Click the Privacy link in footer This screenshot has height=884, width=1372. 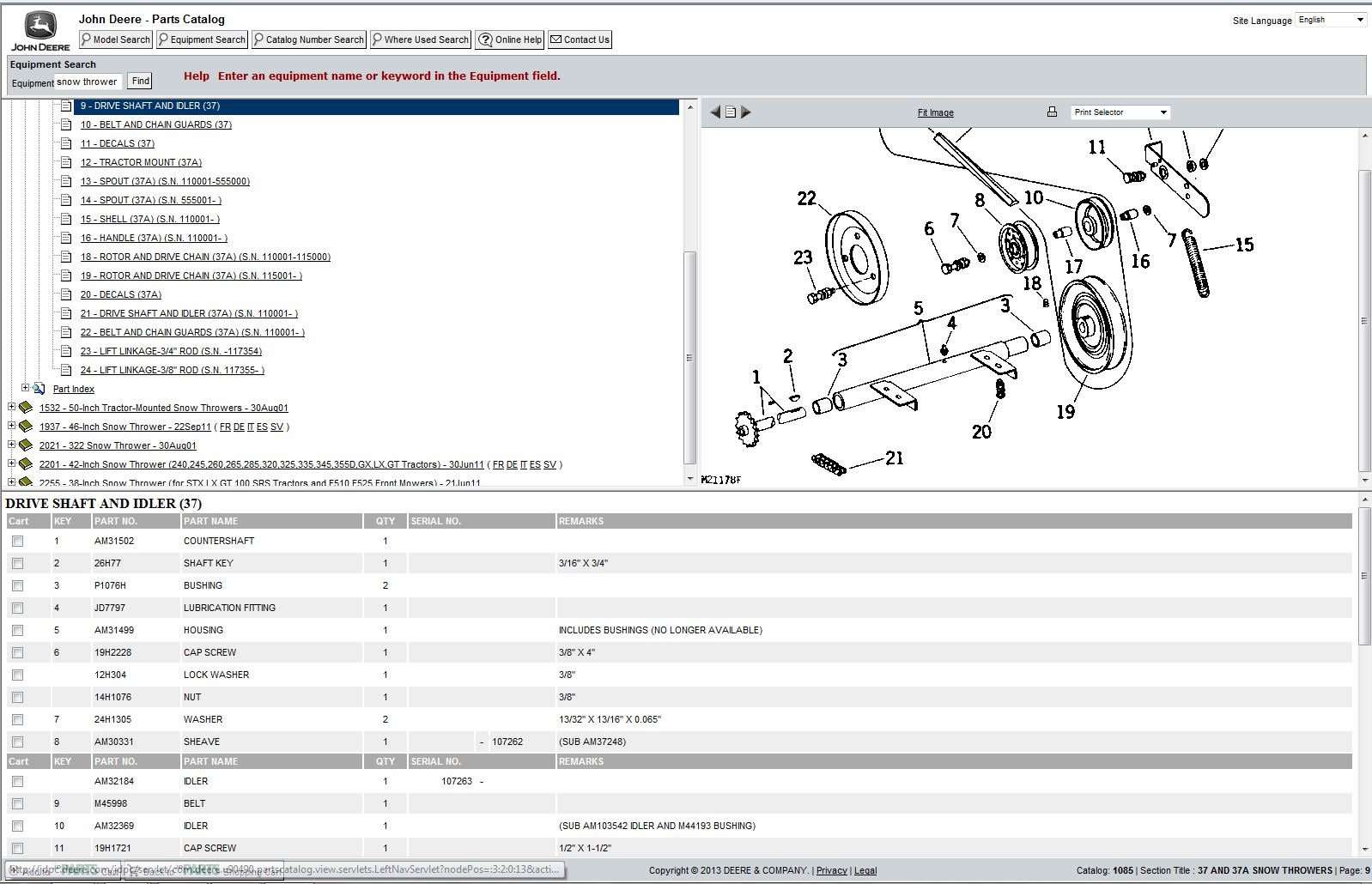coord(831,870)
